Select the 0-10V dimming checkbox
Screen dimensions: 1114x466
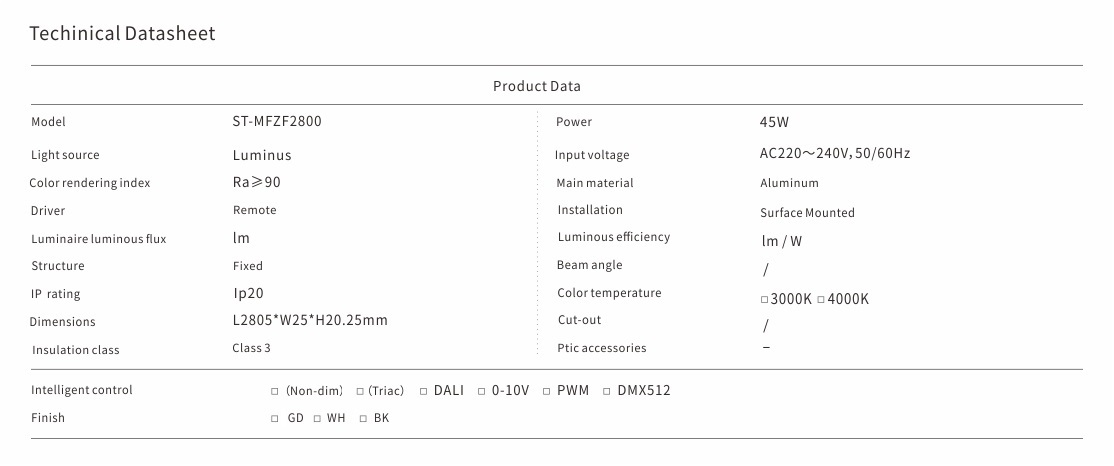coord(481,391)
